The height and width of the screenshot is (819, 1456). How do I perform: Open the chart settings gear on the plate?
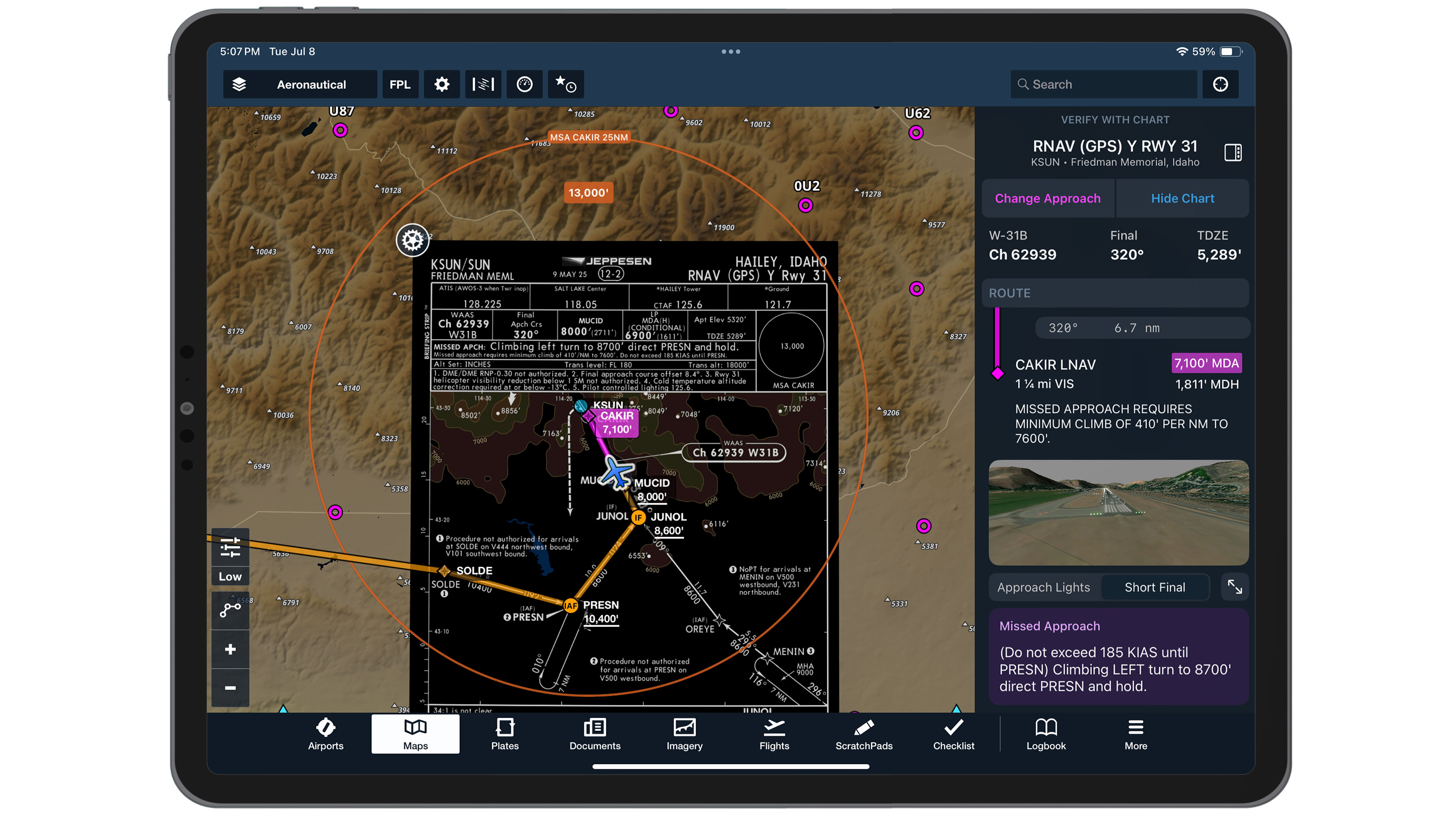(x=413, y=240)
